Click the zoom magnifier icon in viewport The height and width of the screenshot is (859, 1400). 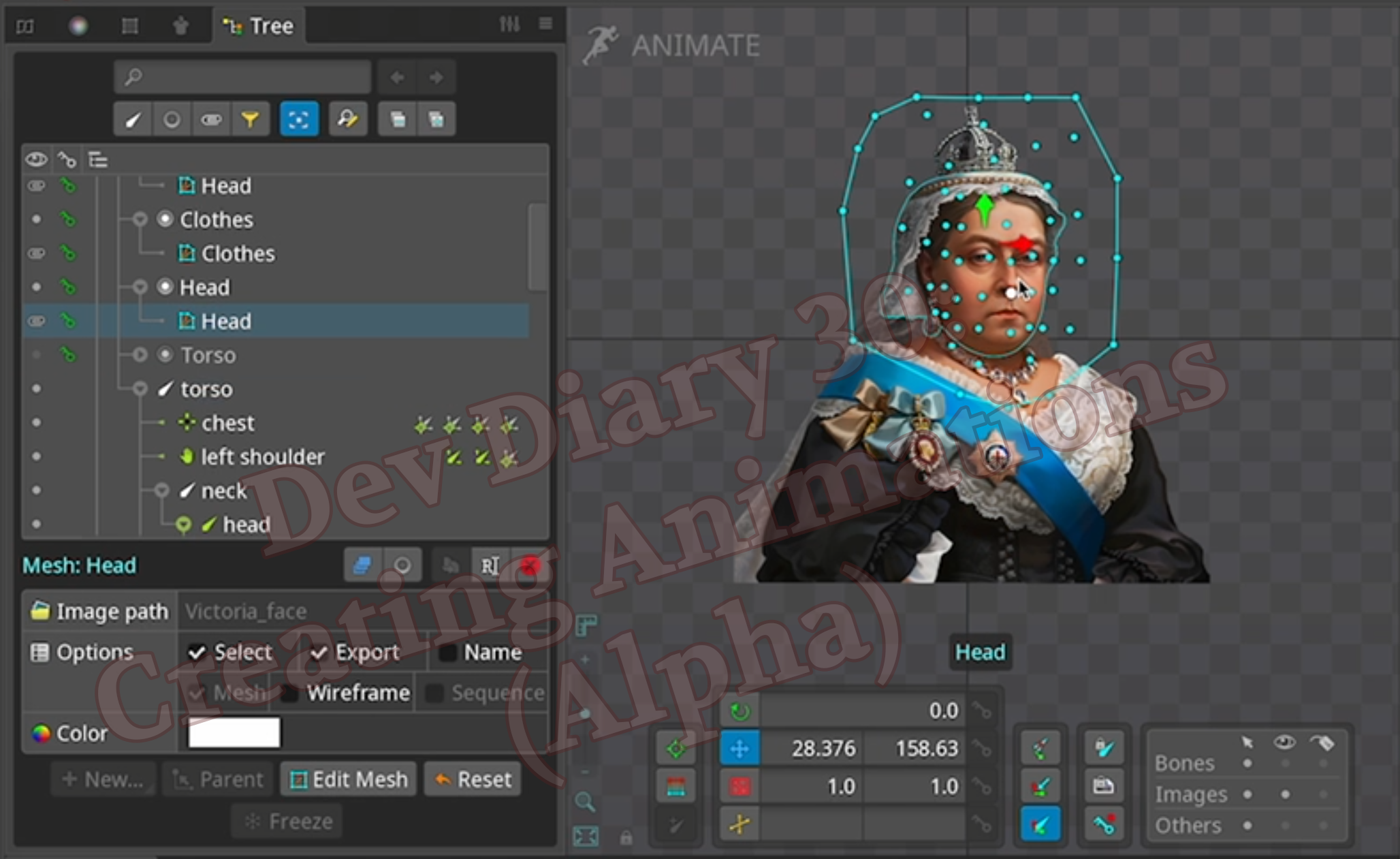[x=585, y=802]
